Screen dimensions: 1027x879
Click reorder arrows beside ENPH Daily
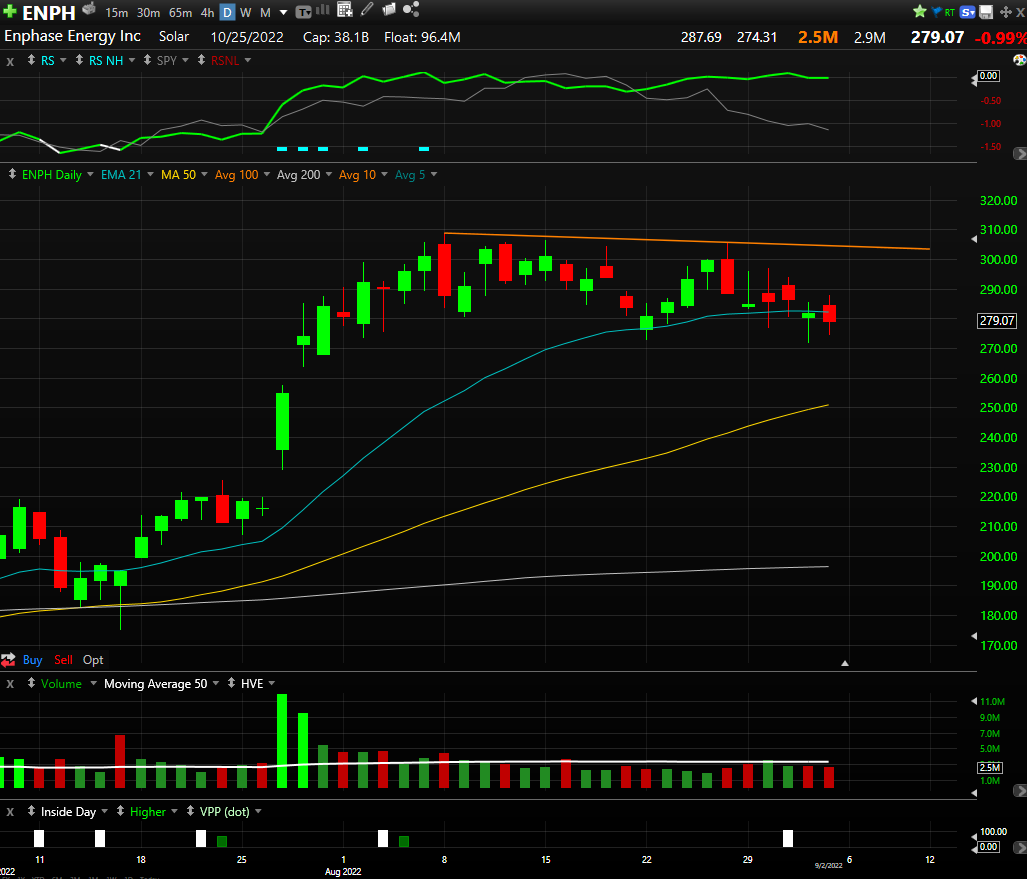coord(12,174)
